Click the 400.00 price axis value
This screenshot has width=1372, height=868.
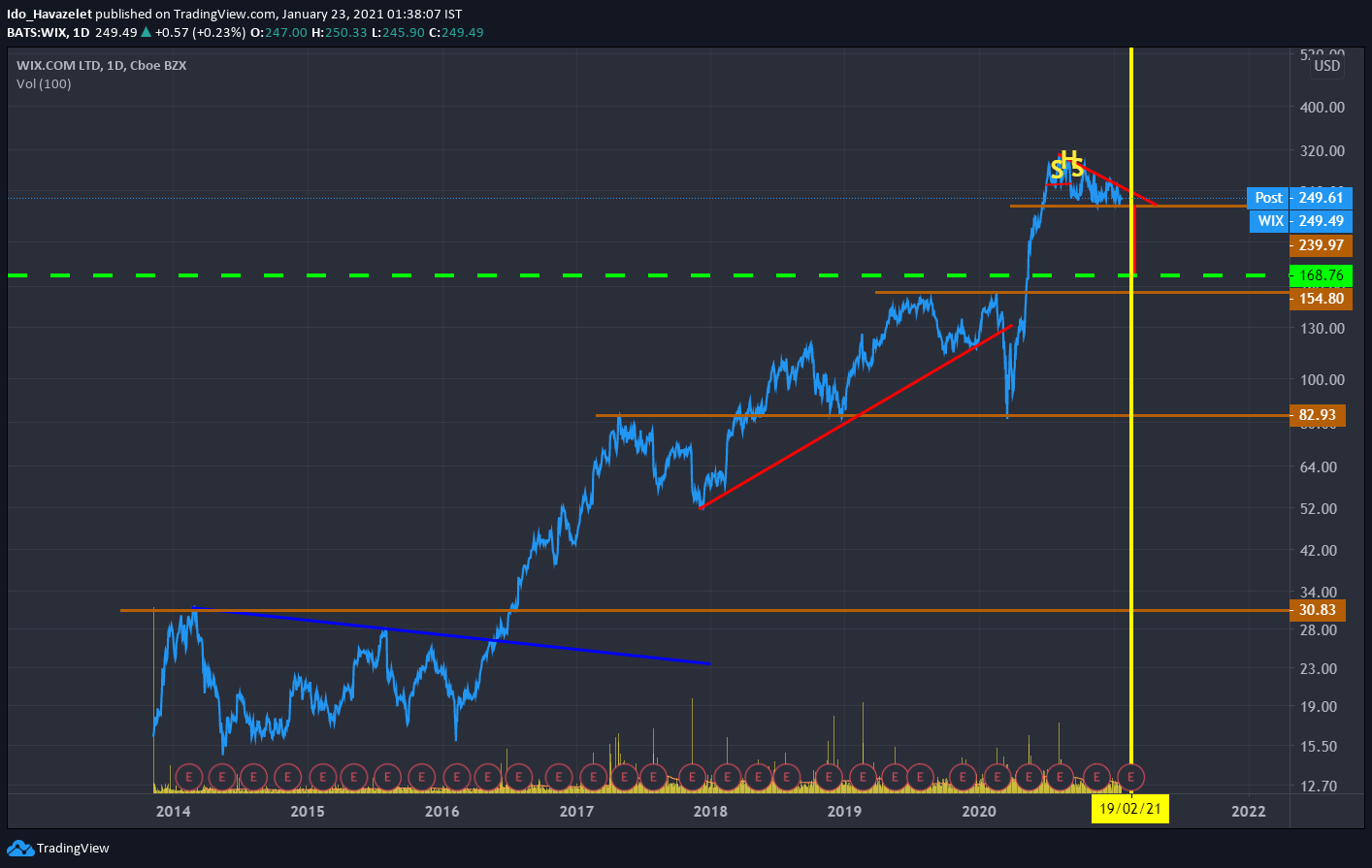coord(1323,107)
